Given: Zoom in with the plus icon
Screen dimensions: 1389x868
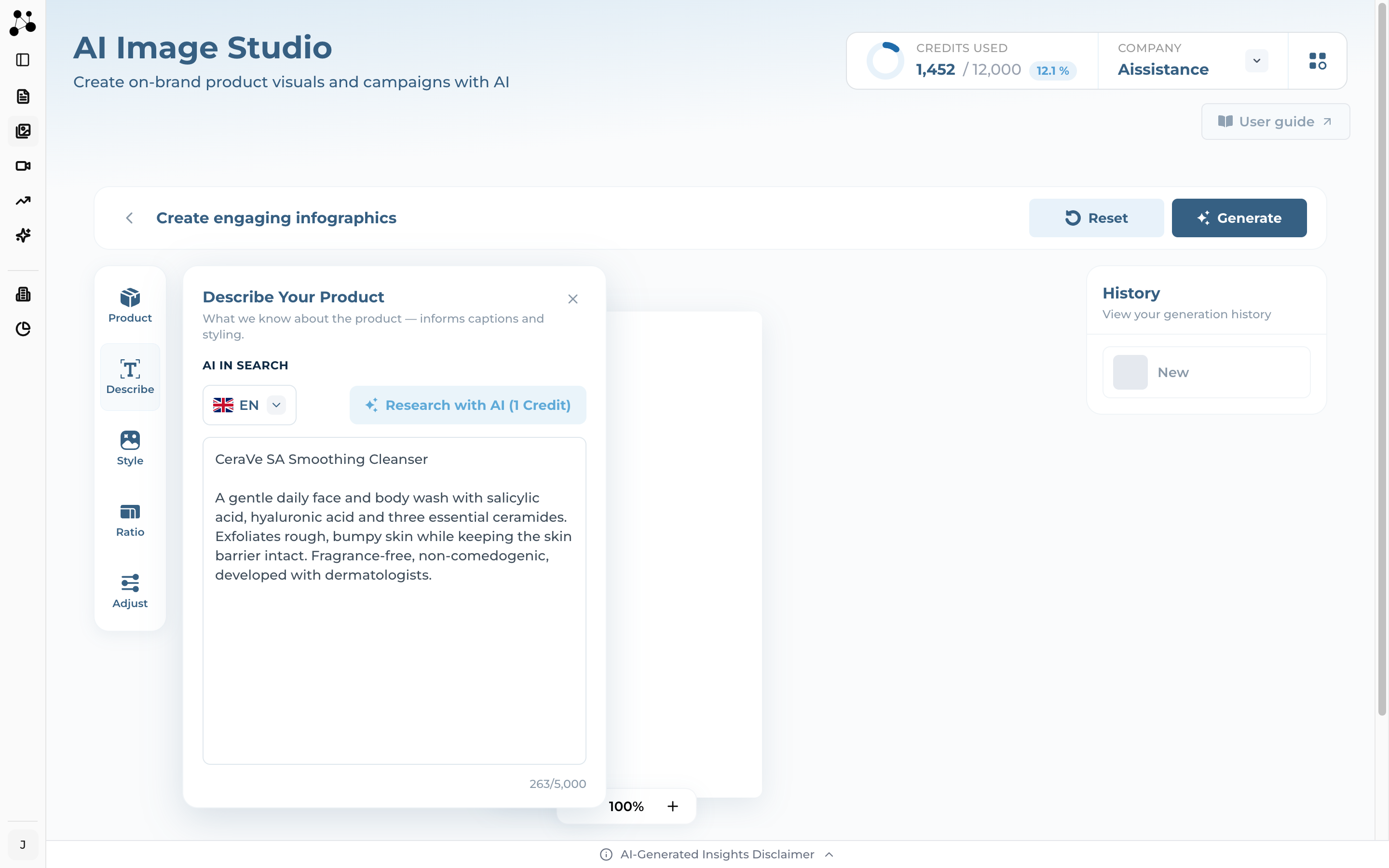Looking at the screenshot, I should pos(673,806).
